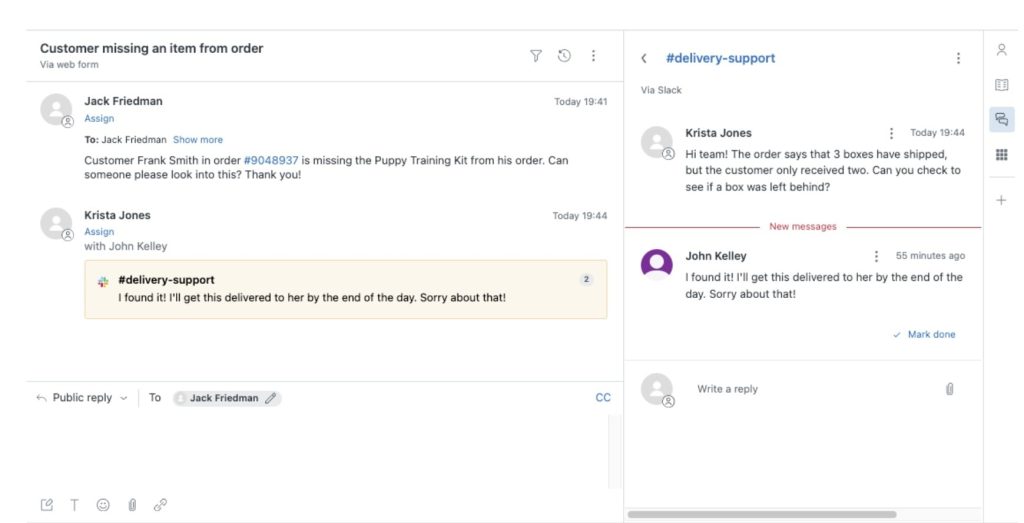
Task: Open the #delivery-support side conversation card
Action: [x=345, y=289]
